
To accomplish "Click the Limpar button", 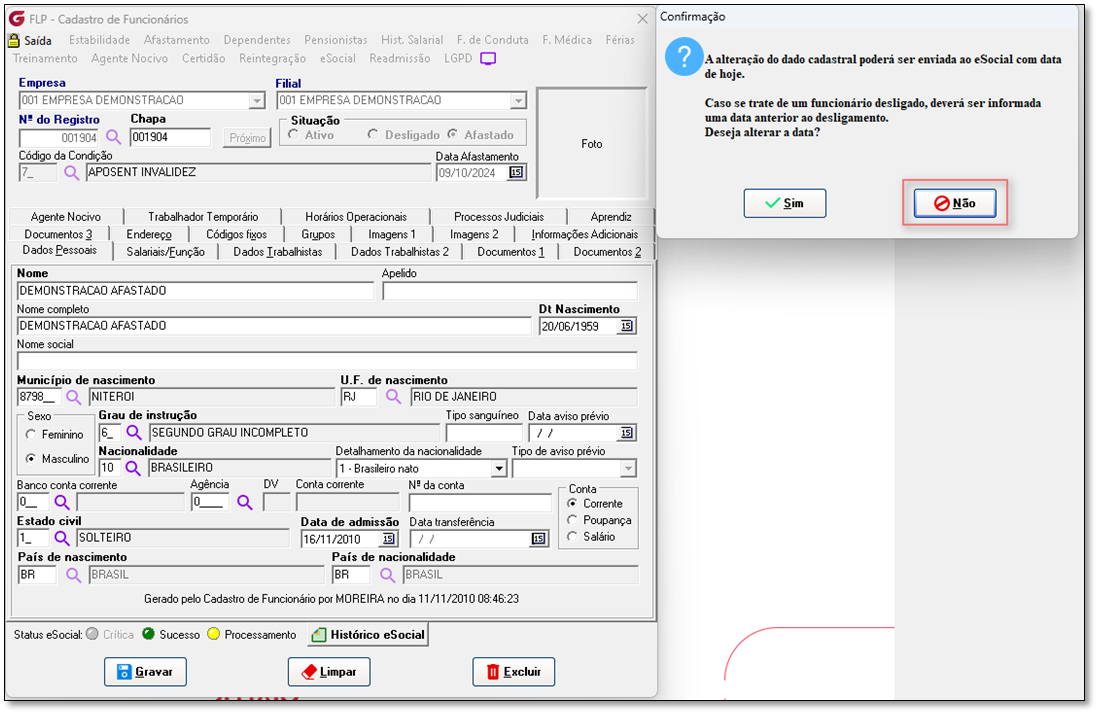I will [329, 672].
